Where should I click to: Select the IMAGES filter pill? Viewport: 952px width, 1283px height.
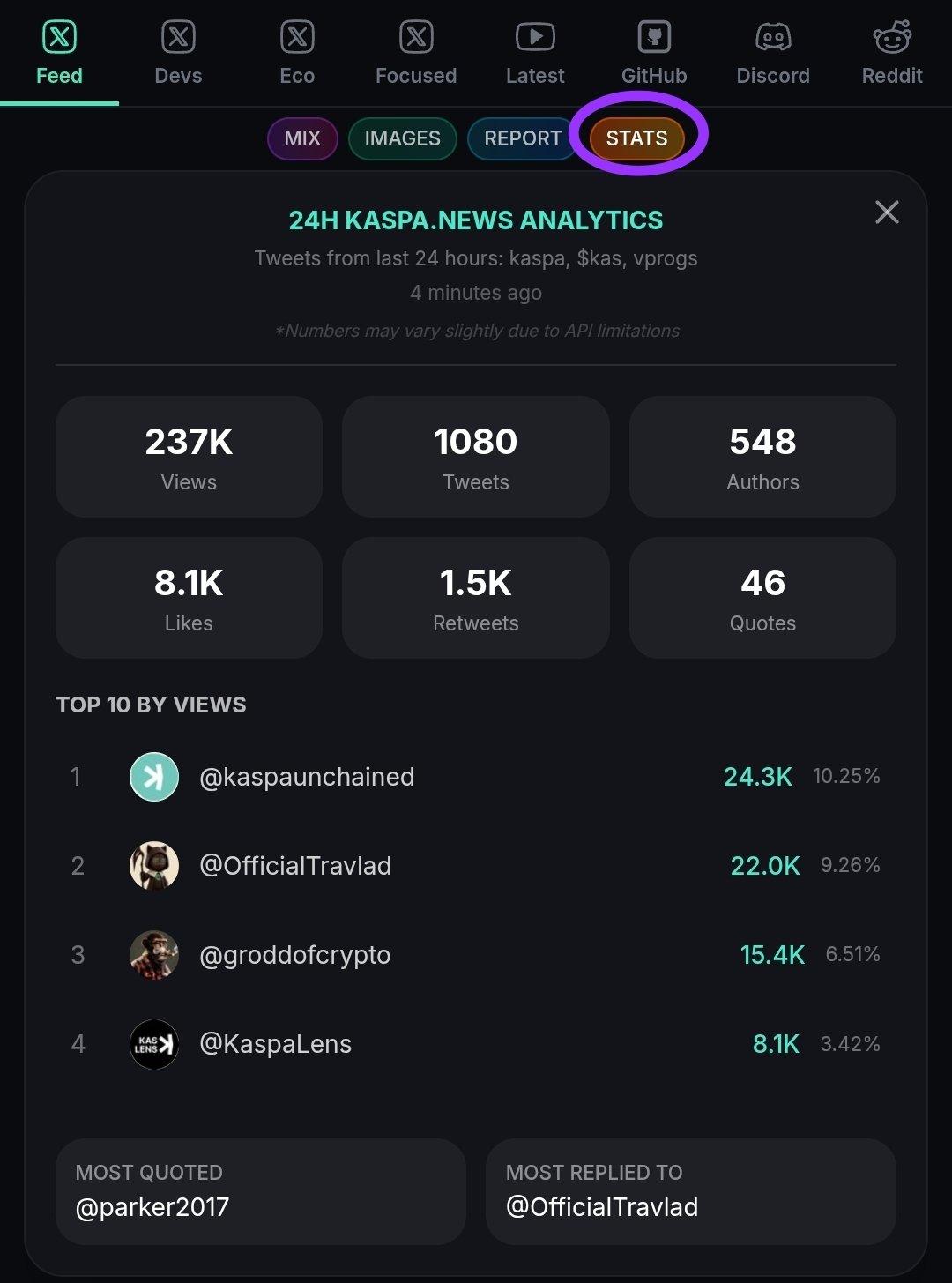tap(402, 138)
